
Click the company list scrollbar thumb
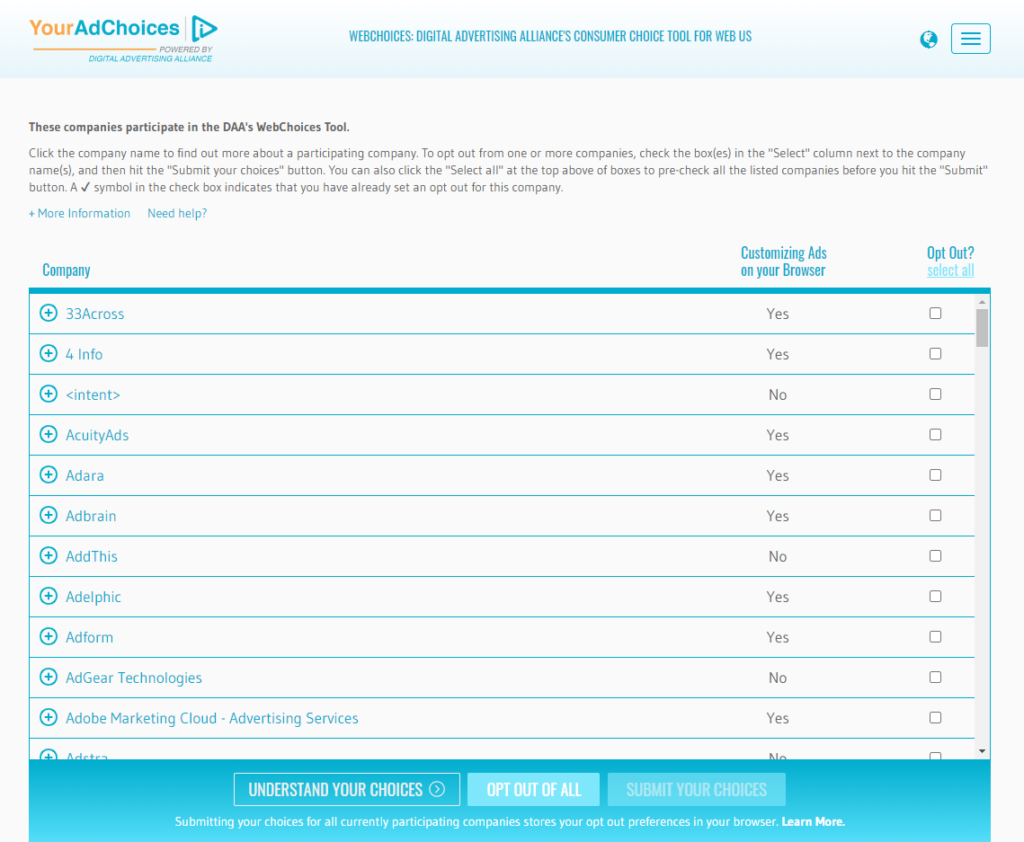pyautogui.click(x=982, y=327)
